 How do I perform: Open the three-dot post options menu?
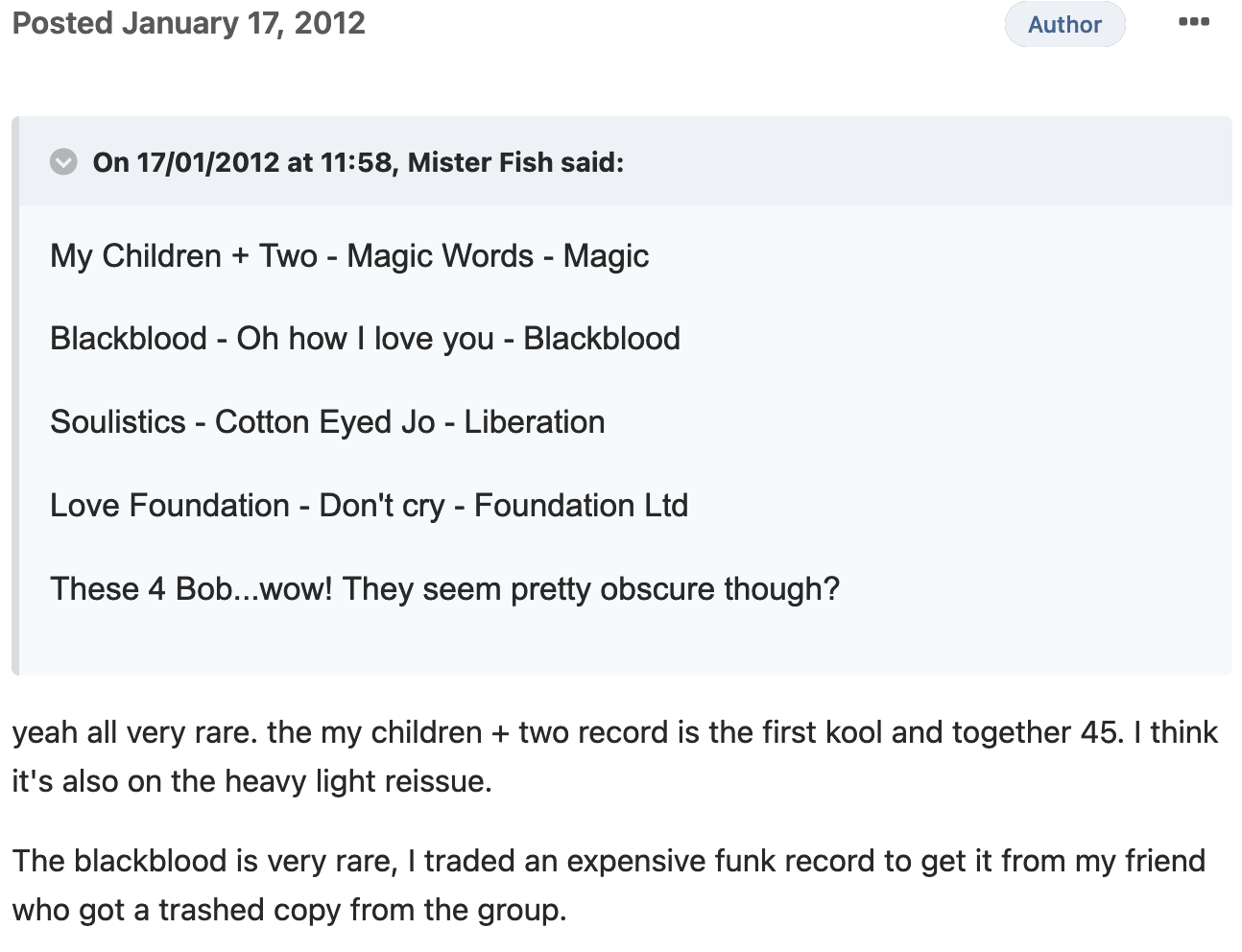[x=1194, y=23]
